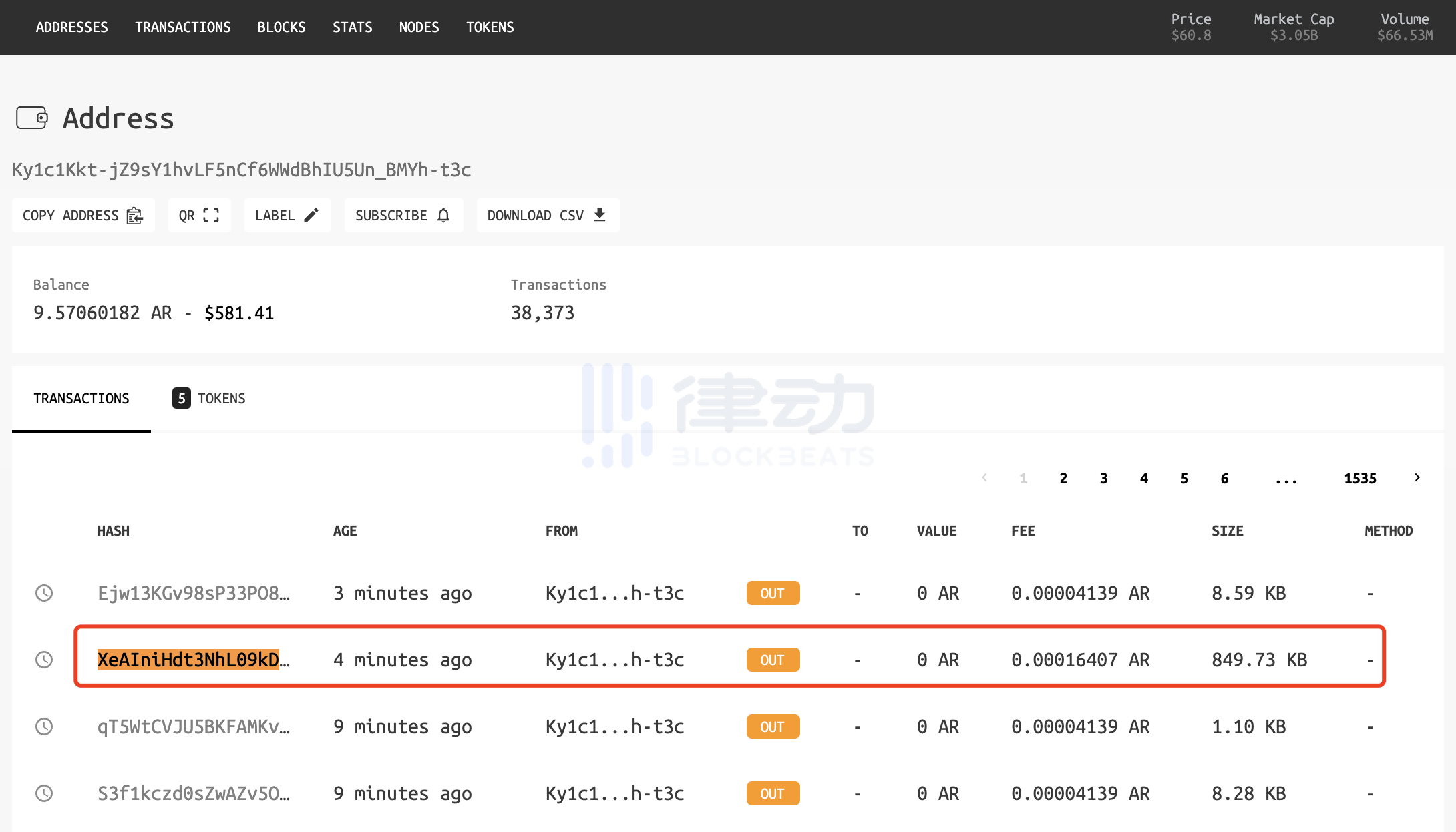Click clock icon on the Ejw13KGv row
The height and width of the screenshot is (832, 1456).
point(44,593)
